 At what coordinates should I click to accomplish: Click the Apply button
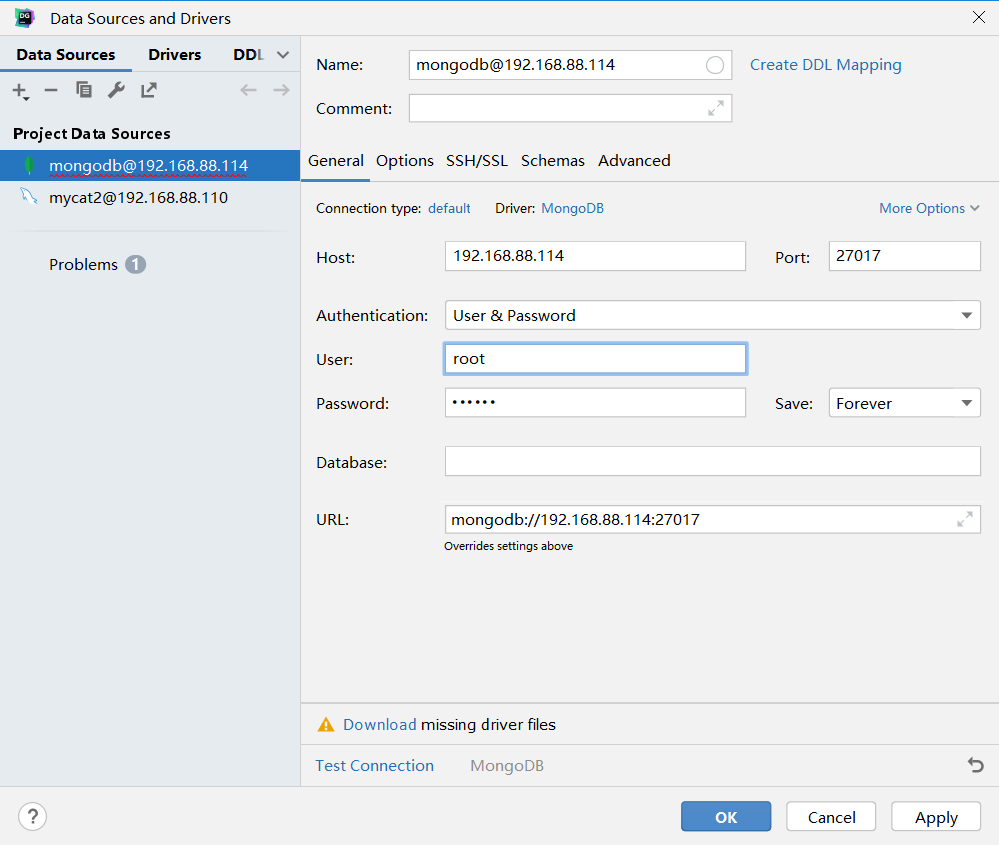click(x=936, y=817)
